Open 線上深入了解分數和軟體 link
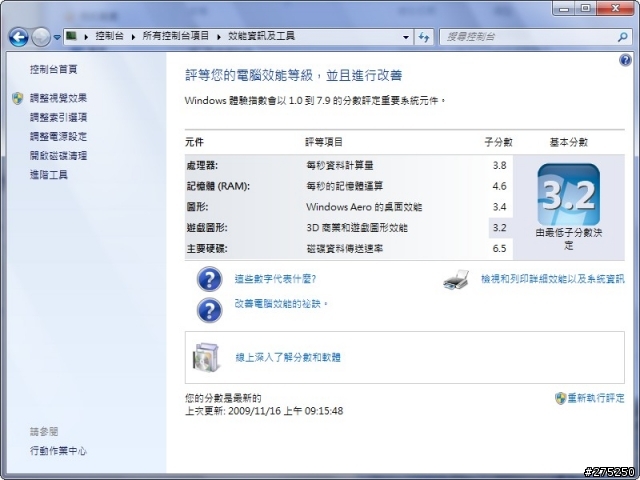 click(288, 358)
